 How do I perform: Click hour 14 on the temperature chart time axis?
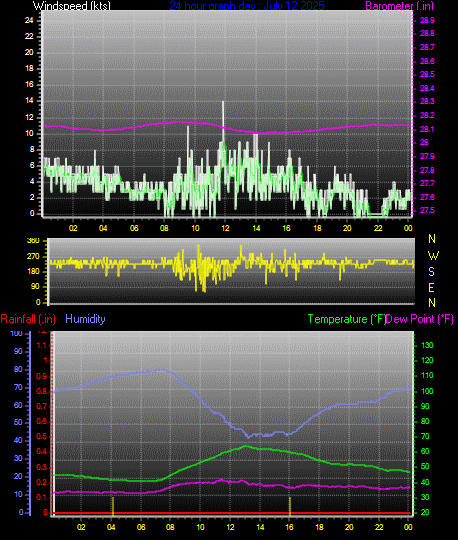point(260,527)
